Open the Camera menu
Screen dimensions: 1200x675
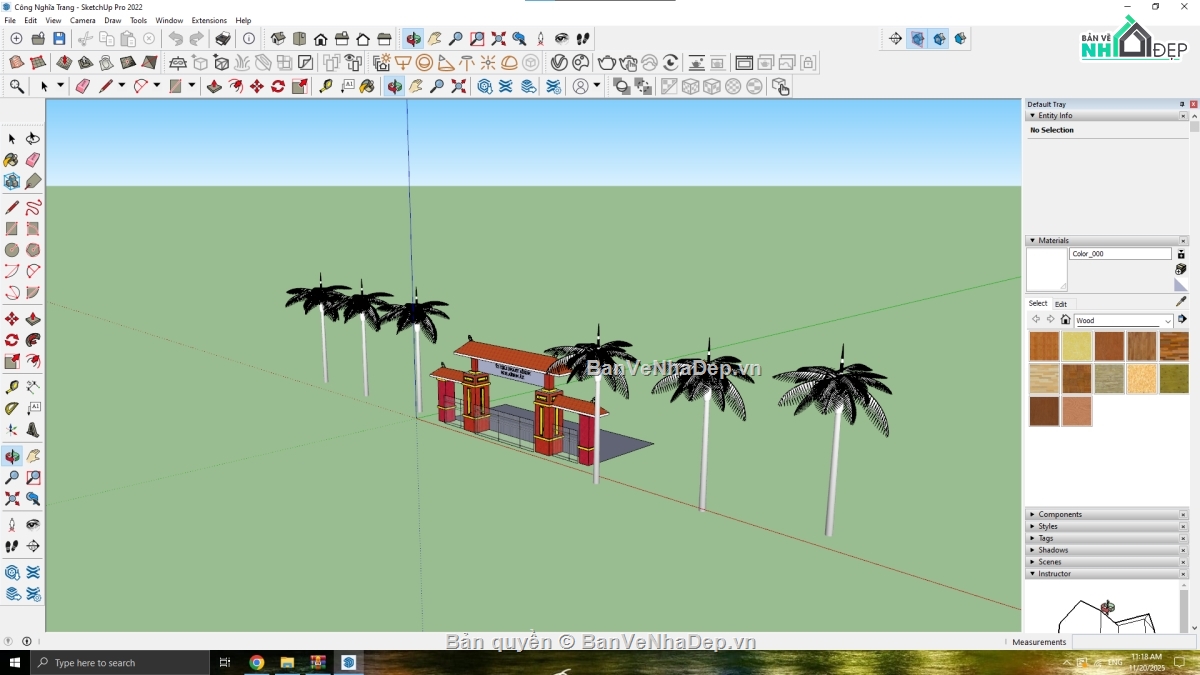point(83,20)
